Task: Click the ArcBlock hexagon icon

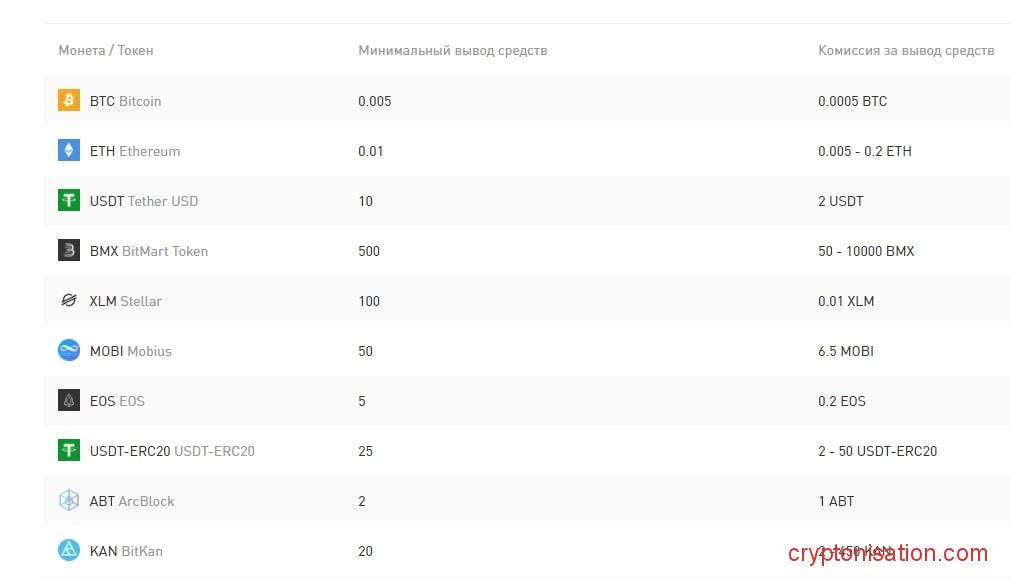Action: point(68,500)
